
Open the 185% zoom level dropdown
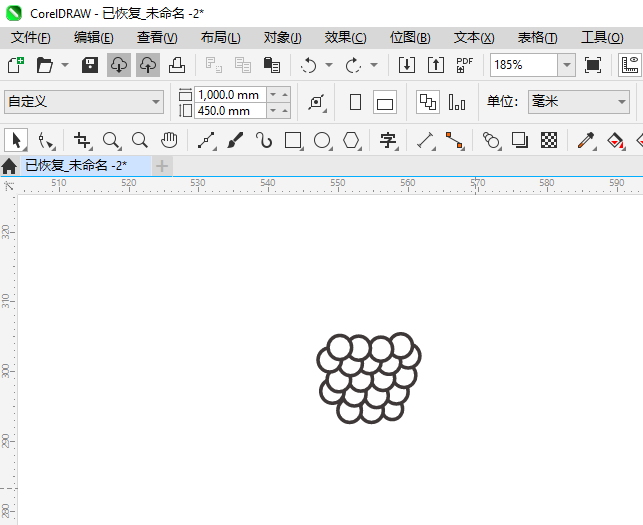pos(566,65)
